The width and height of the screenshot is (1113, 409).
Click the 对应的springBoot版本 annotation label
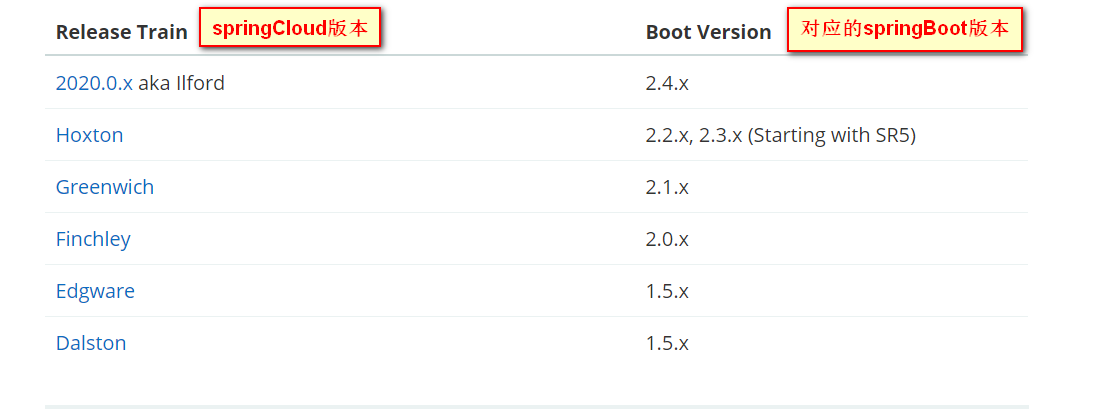click(905, 29)
